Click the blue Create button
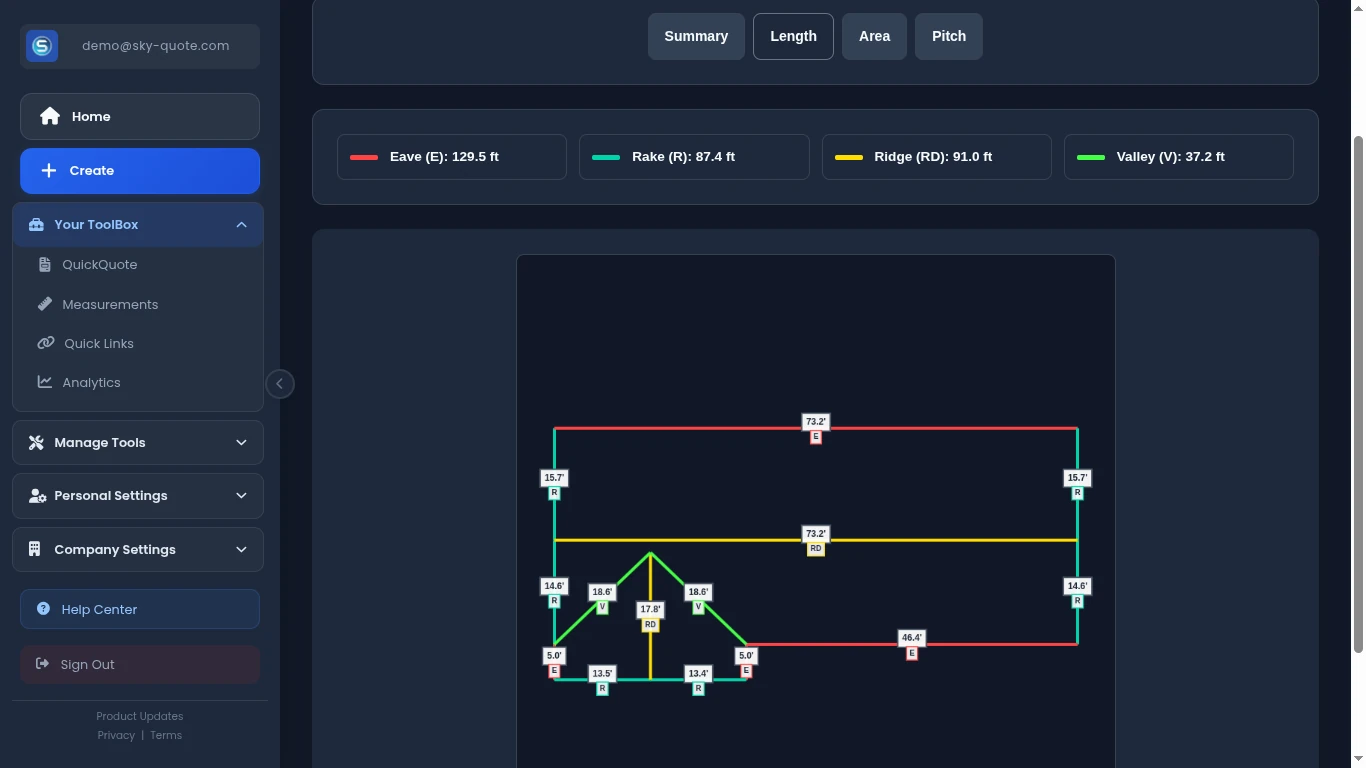 pyautogui.click(x=140, y=170)
